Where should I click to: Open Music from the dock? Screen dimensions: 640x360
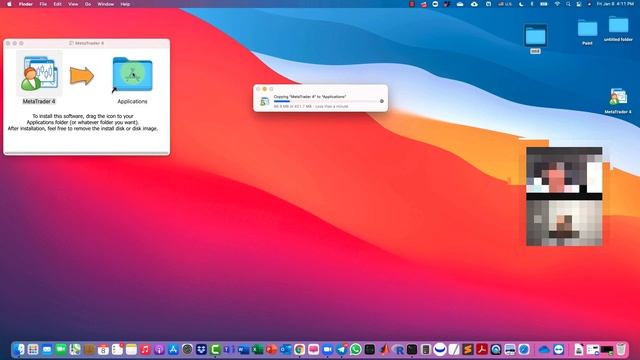click(145, 349)
